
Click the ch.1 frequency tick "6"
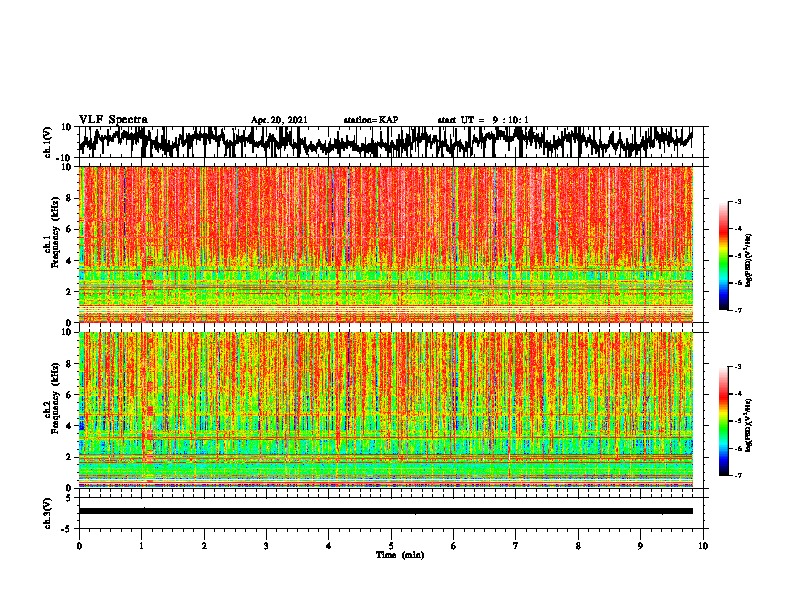(69, 230)
